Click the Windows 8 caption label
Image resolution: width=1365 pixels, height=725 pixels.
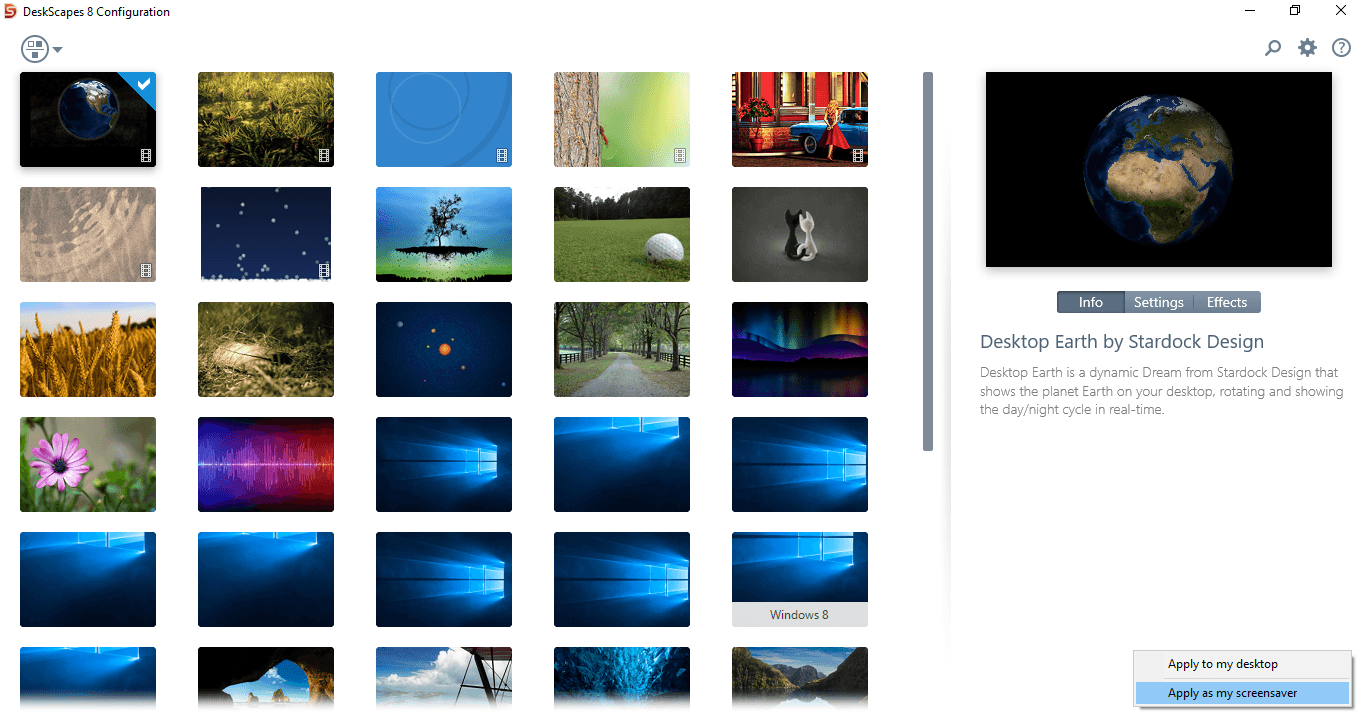pyautogui.click(x=799, y=615)
